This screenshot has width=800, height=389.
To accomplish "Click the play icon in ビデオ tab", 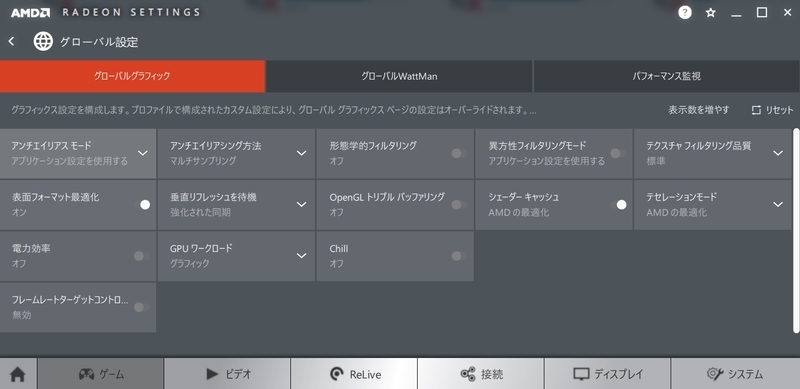I will (x=212, y=374).
